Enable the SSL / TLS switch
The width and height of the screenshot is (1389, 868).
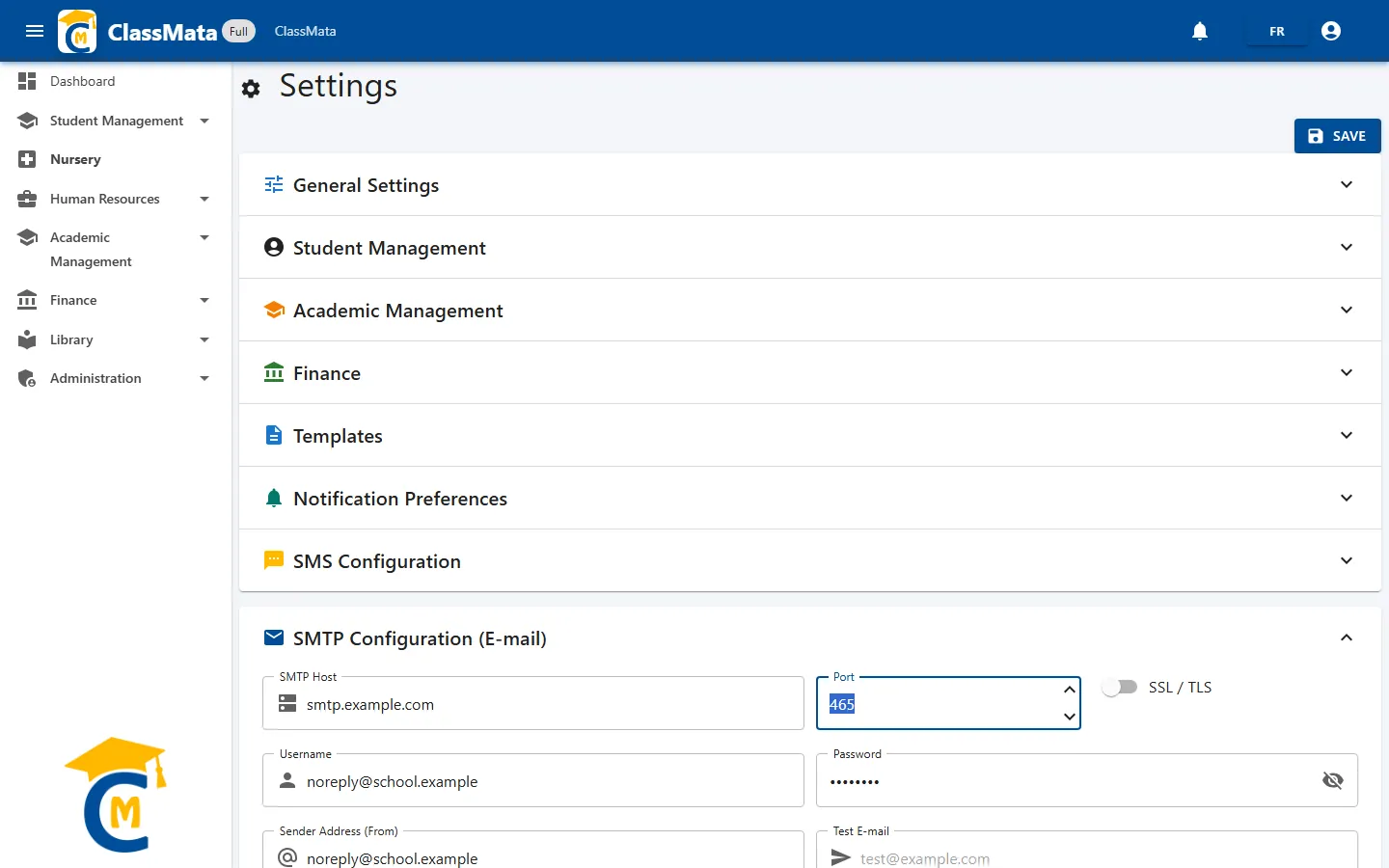[x=1120, y=687]
